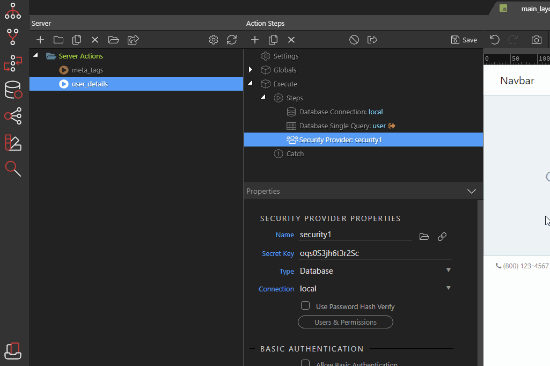Open the design/styles pencil icon in sidebar
550x366 pixels.
pyautogui.click(x=13, y=143)
